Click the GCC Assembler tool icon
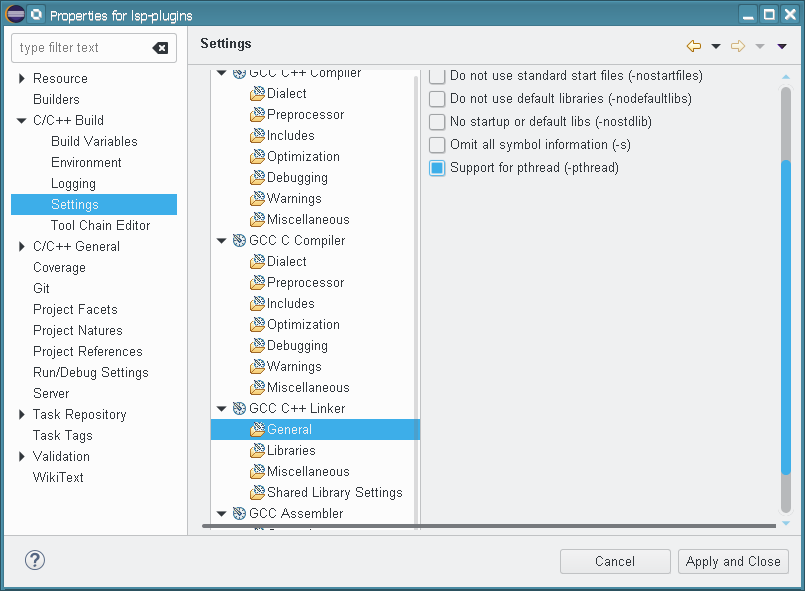This screenshot has width=805, height=591. click(x=240, y=514)
